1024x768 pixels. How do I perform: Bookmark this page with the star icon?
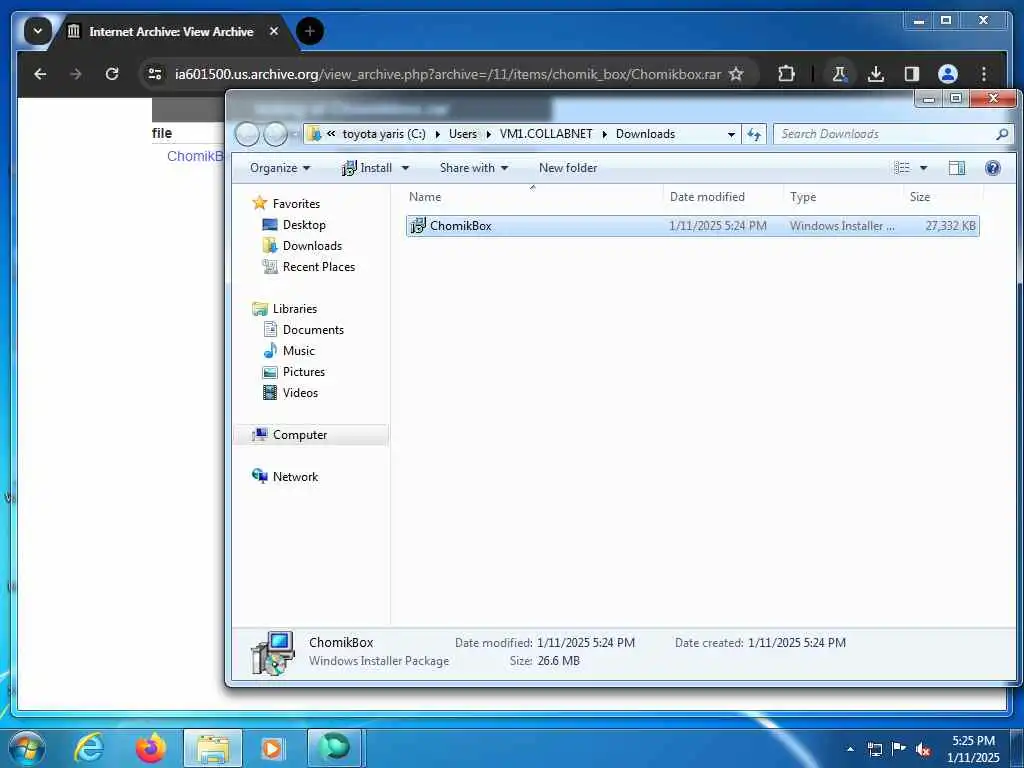(736, 74)
